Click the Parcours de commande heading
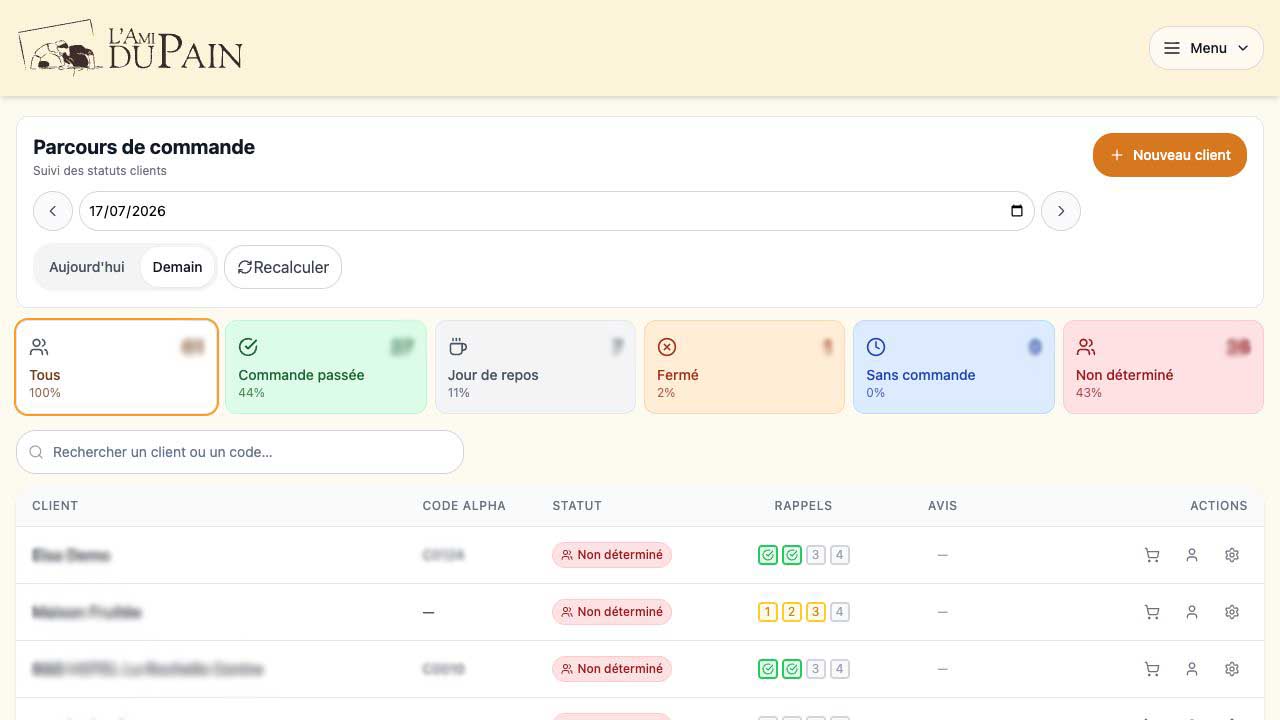1280x720 pixels. click(x=144, y=147)
